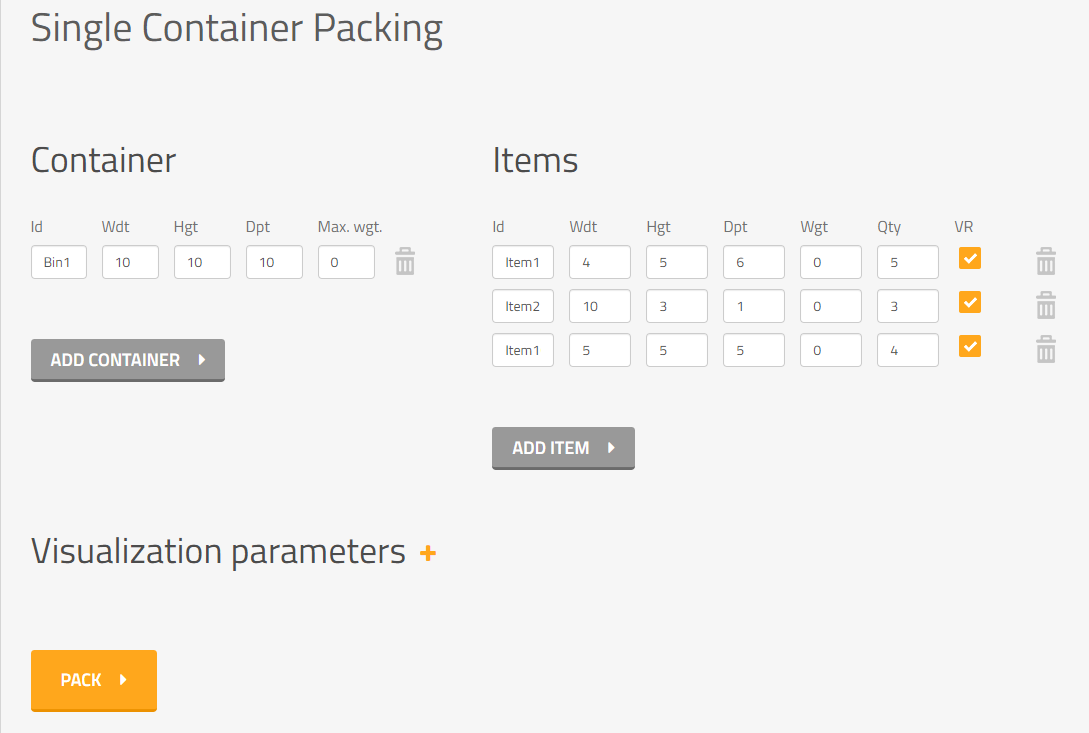1089x733 pixels.
Task: Delete the first Item1 row
Action: point(1046,261)
